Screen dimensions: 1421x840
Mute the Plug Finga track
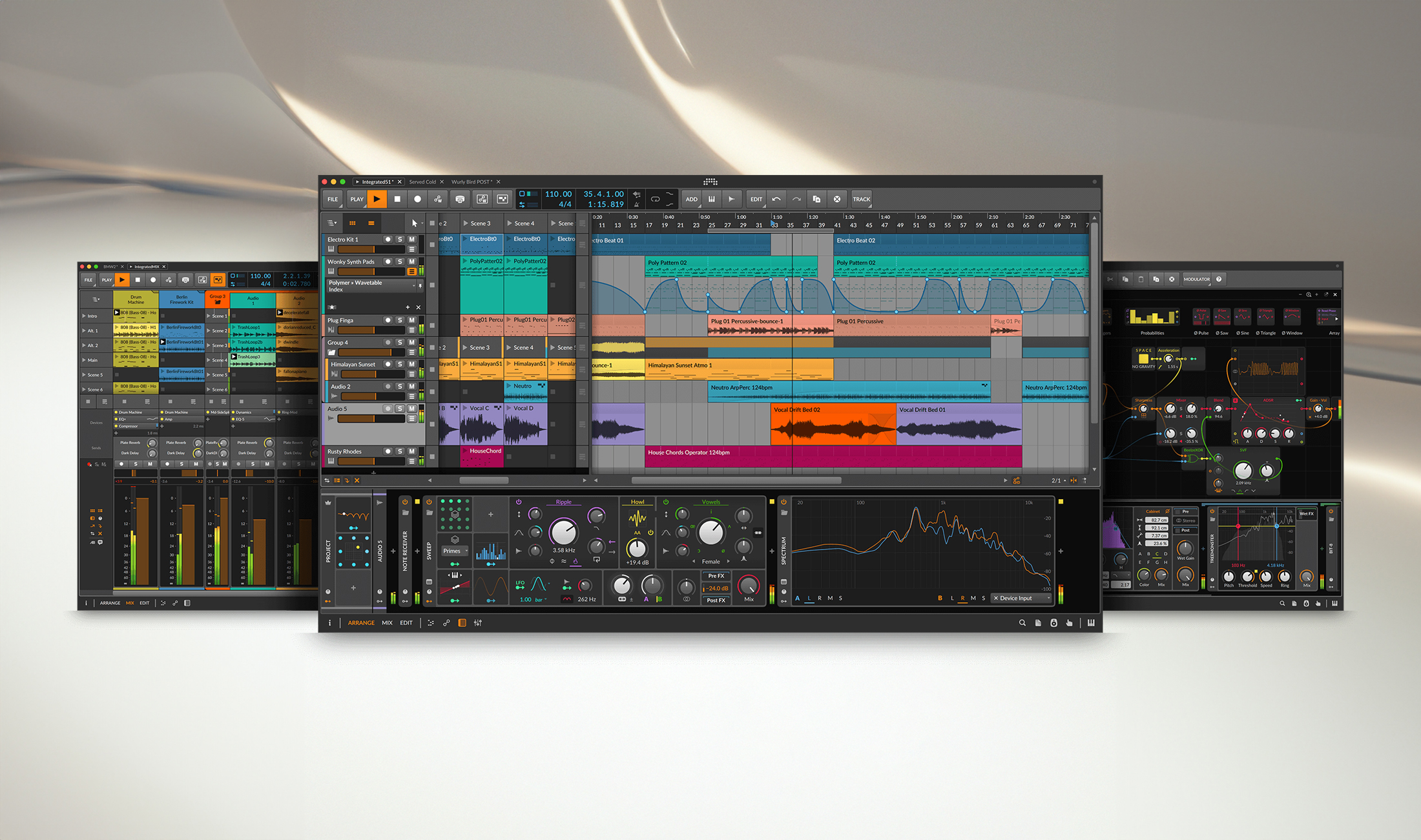coord(411,320)
